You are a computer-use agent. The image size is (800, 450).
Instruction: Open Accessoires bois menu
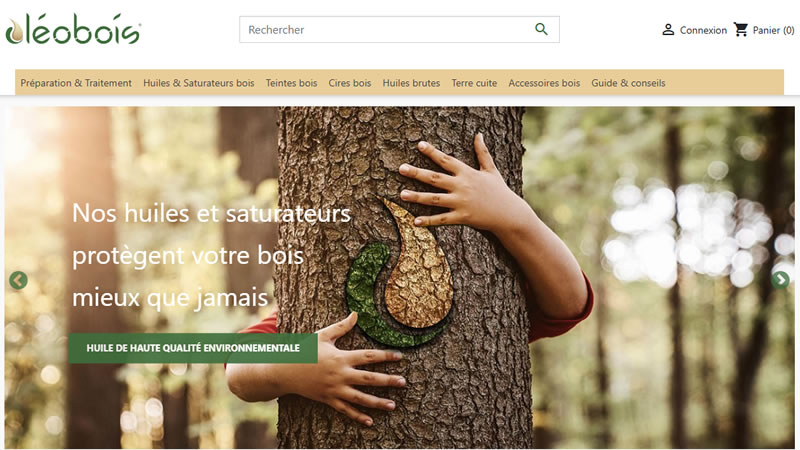(x=544, y=83)
